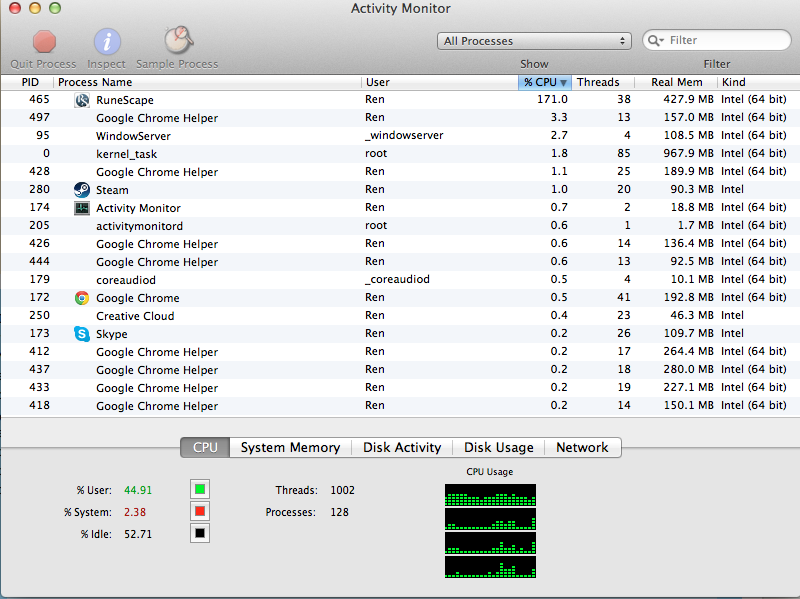Click the Skype process name
800x599 pixels.
pos(112,334)
